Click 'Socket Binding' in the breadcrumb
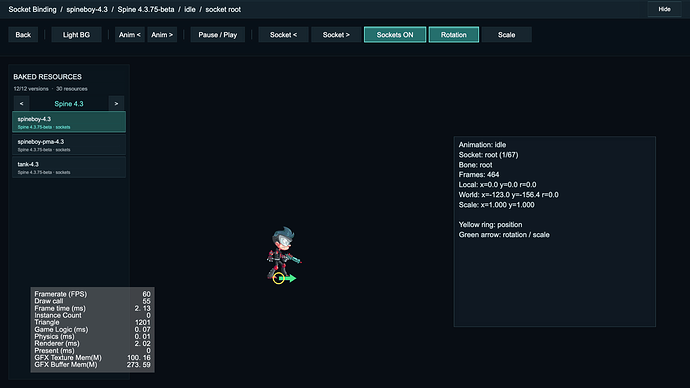The width and height of the screenshot is (690, 388). point(33,9)
